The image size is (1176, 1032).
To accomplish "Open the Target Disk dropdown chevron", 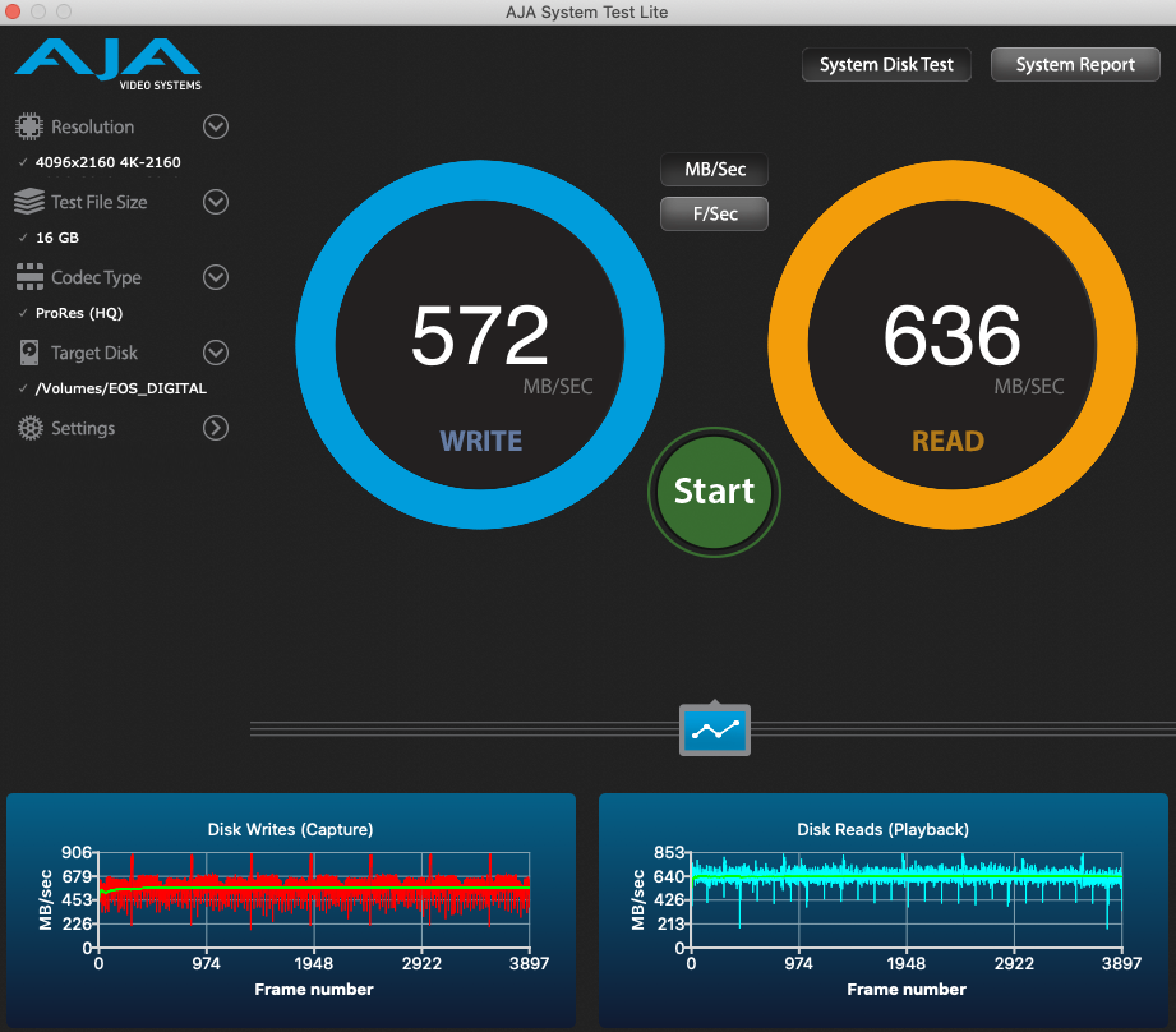I will coord(215,353).
